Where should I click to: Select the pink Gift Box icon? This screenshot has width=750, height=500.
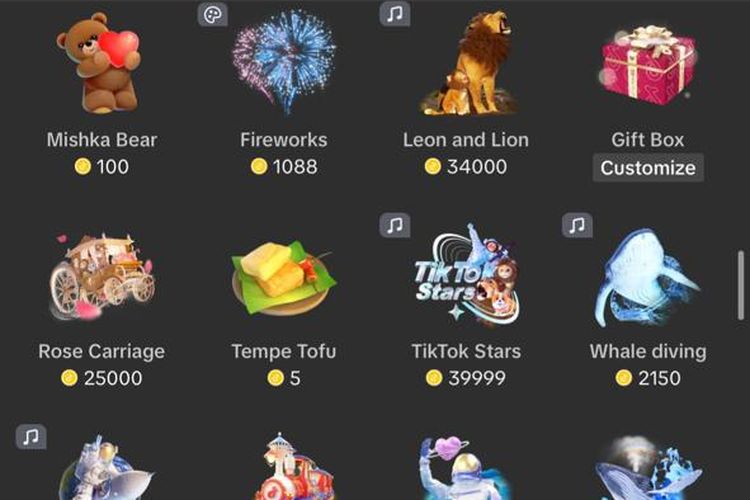point(647,65)
